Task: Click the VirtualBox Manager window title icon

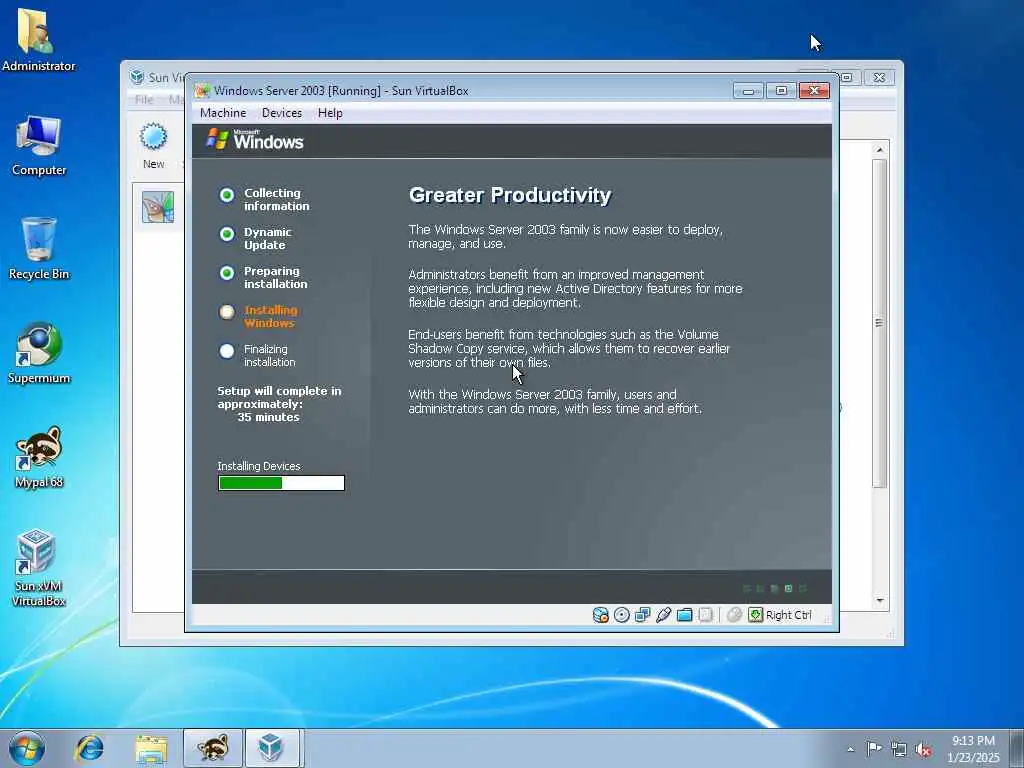Action: 136,77
